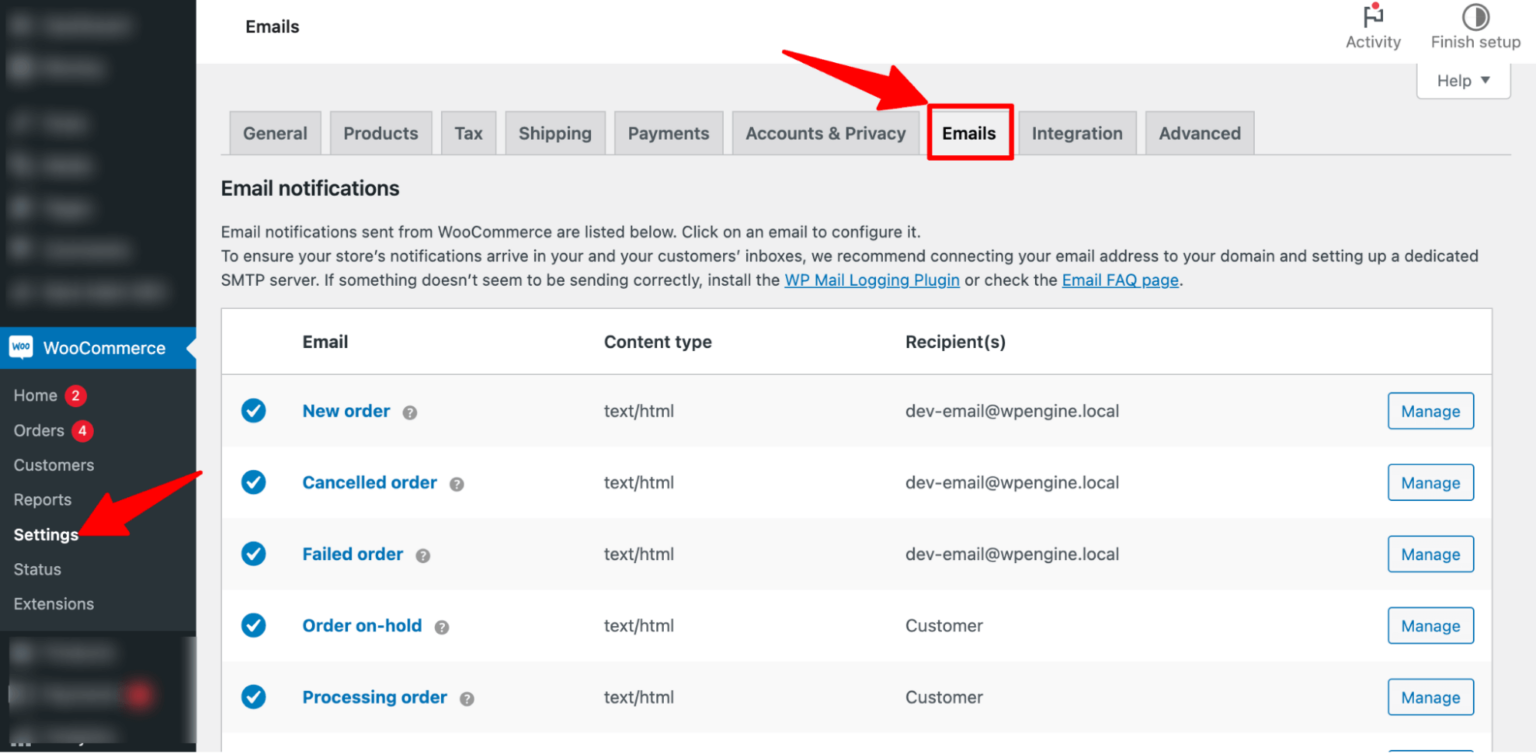Disable the Processing order notification
1536x753 pixels.
[253, 697]
